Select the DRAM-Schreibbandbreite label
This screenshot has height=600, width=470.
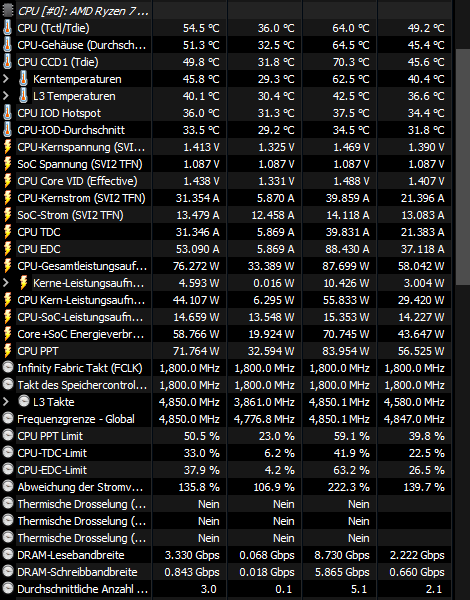(x=77, y=572)
